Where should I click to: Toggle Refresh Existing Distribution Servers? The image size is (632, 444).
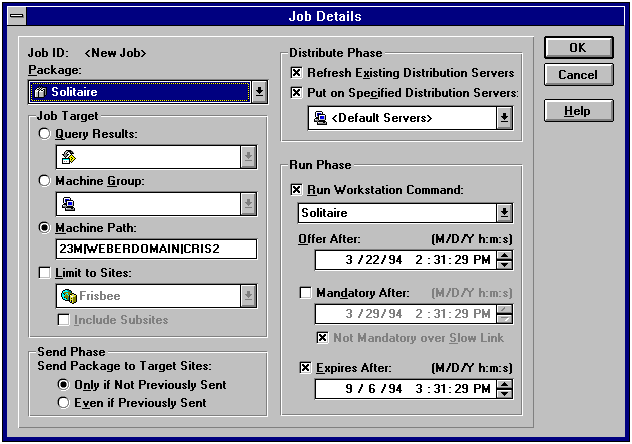296,73
